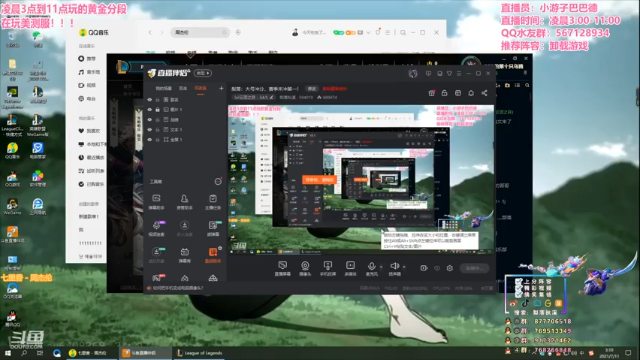
Task: Switch to League of Legends taskbar item
Action: coord(200,353)
